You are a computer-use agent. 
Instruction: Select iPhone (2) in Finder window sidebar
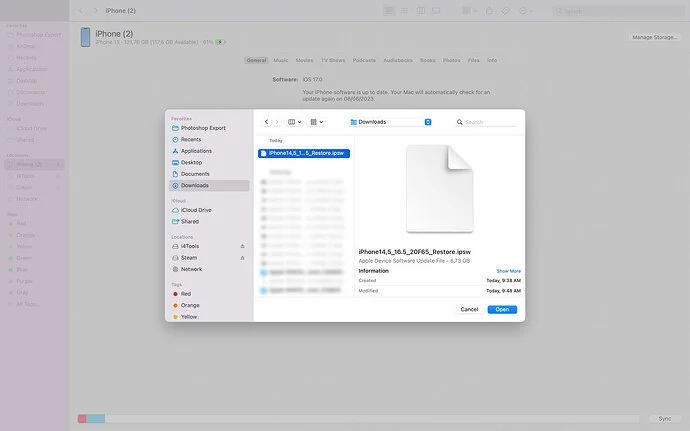[34, 165]
